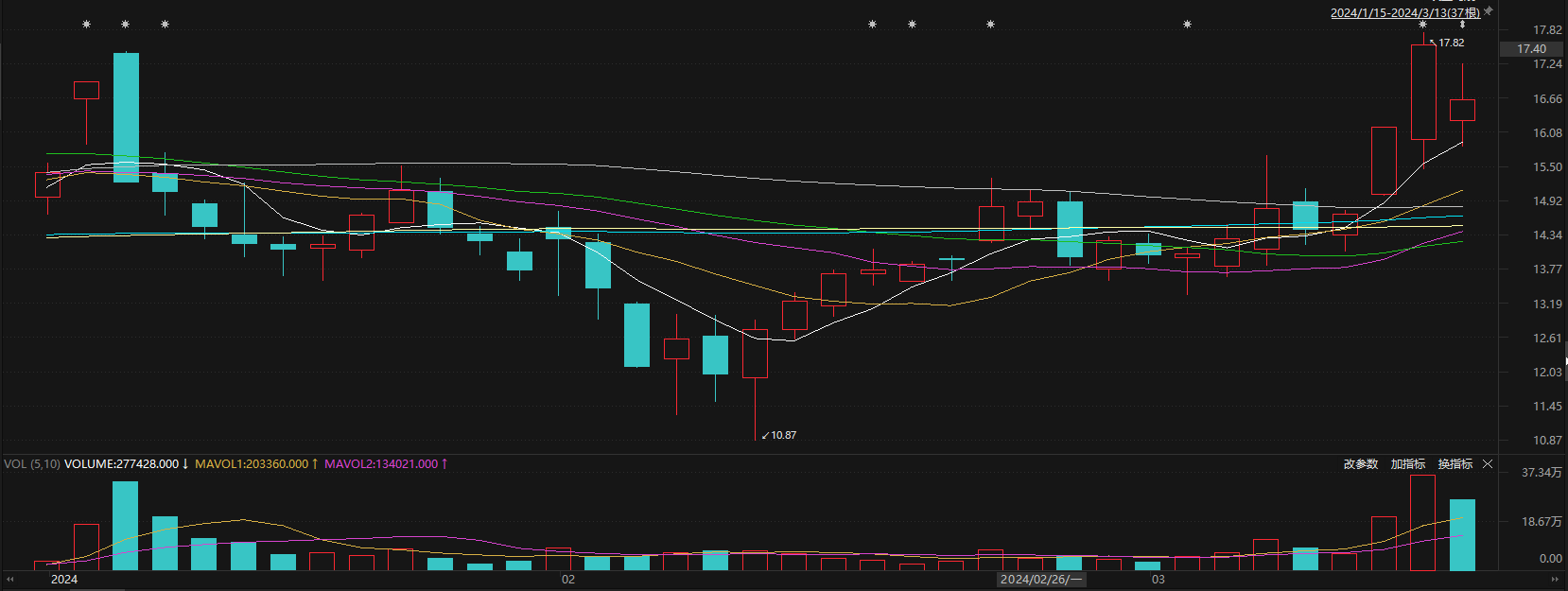Click the 02 month label on the time axis
This screenshot has width=1568, height=591.
pyautogui.click(x=568, y=579)
